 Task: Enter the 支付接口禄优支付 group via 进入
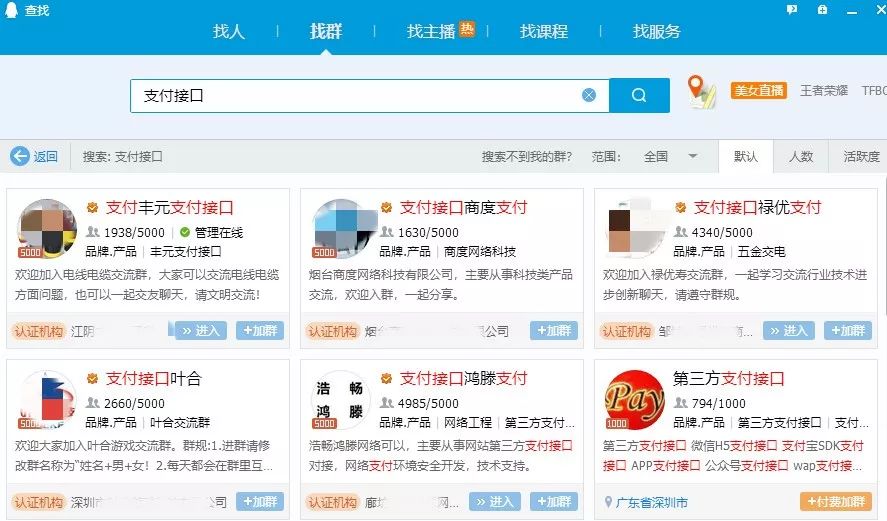pos(789,330)
